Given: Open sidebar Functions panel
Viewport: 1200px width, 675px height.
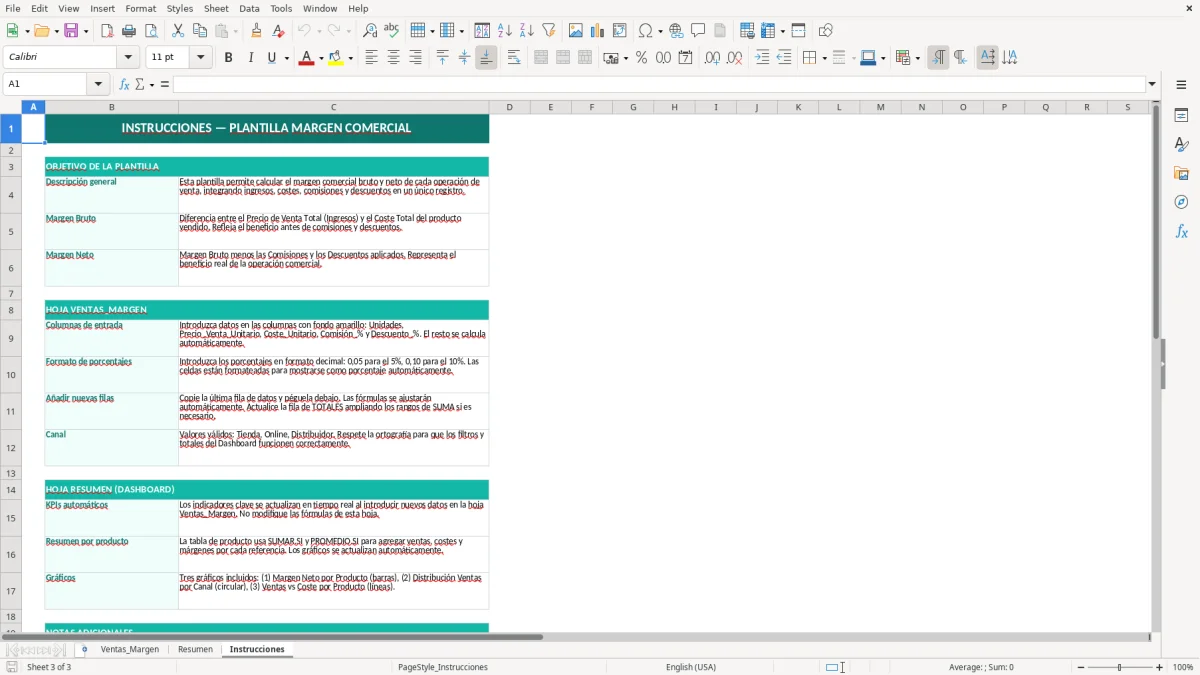Looking at the screenshot, I should [x=1181, y=231].
